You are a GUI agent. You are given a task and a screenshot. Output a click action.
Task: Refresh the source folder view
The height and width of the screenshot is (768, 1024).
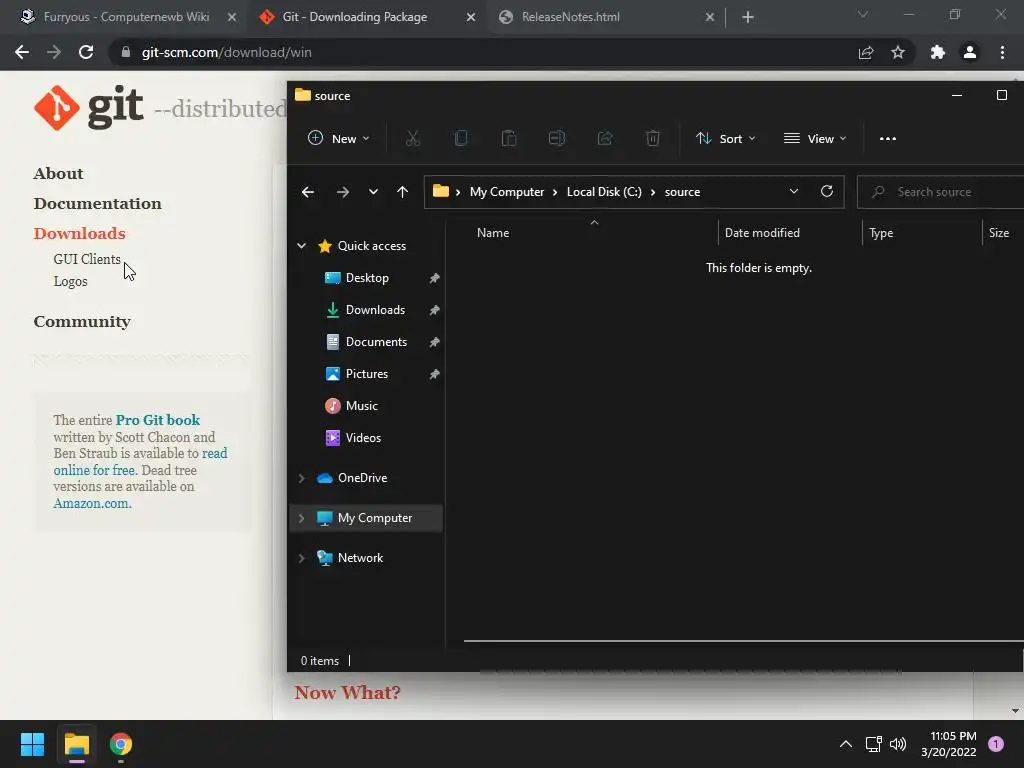(827, 191)
